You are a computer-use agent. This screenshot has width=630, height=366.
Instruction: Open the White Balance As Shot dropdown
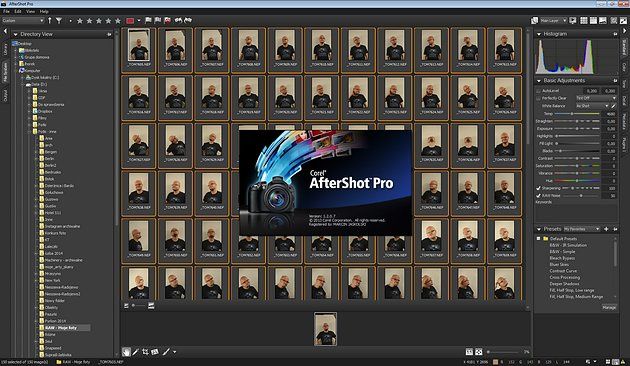pos(592,106)
